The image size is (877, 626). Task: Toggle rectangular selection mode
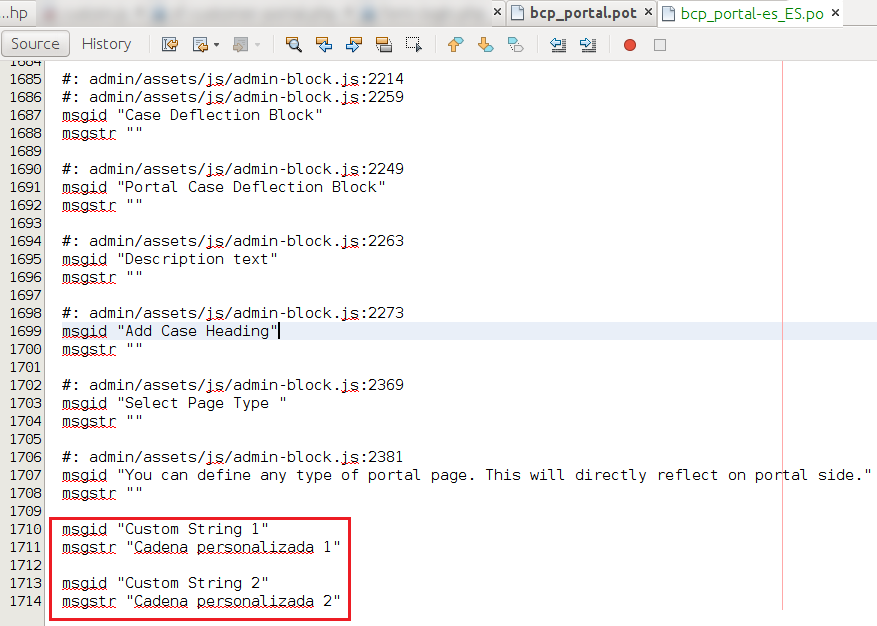(413, 44)
